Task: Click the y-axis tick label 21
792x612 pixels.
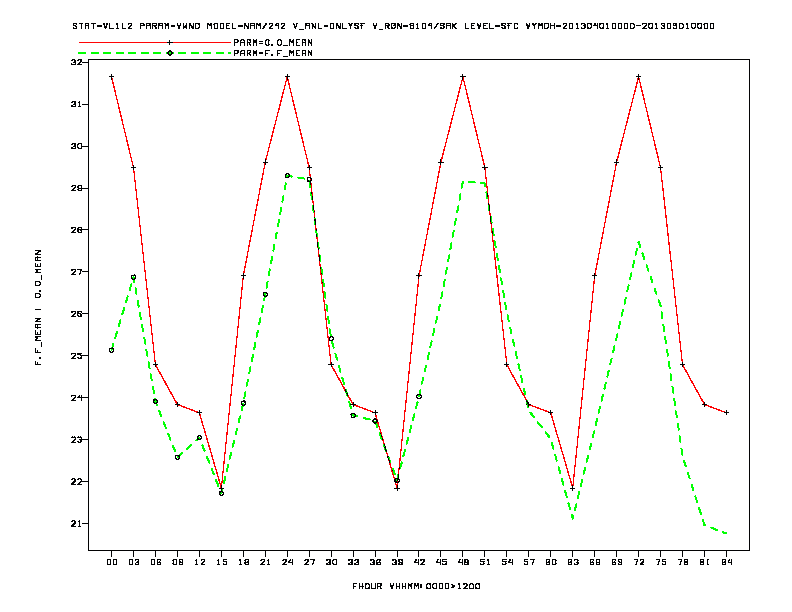Action: [76, 523]
